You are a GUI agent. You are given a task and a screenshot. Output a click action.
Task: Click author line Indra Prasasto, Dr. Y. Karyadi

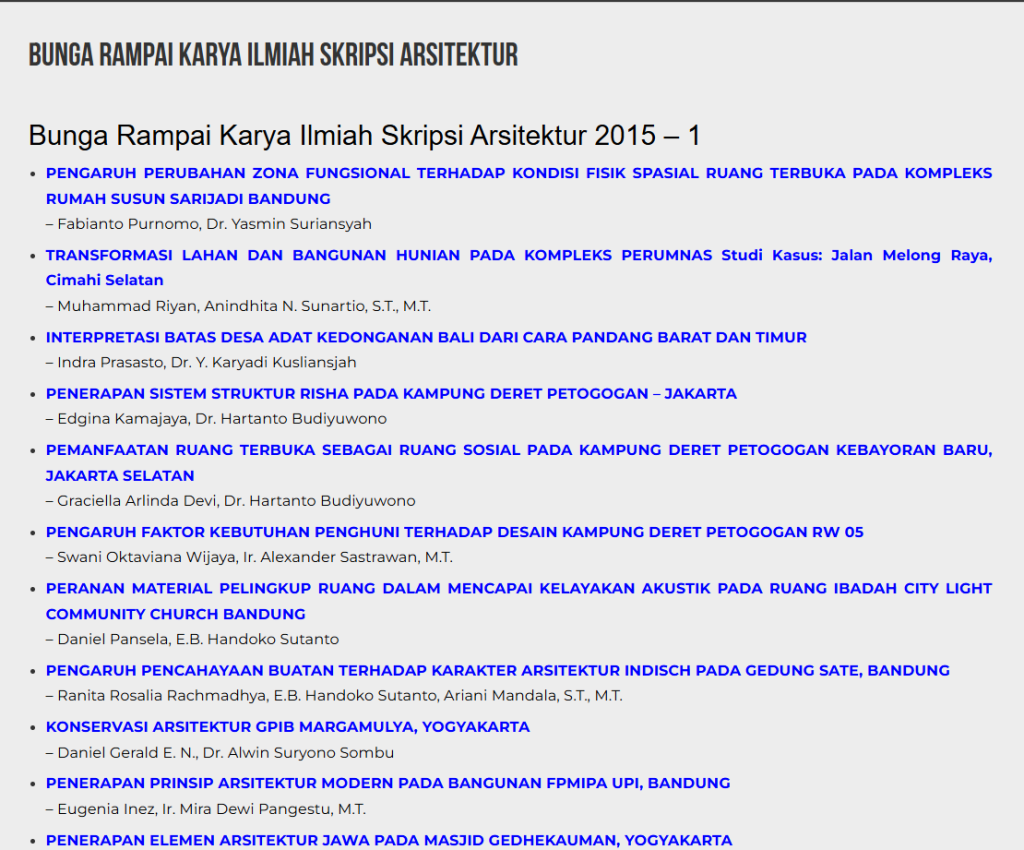click(206, 362)
